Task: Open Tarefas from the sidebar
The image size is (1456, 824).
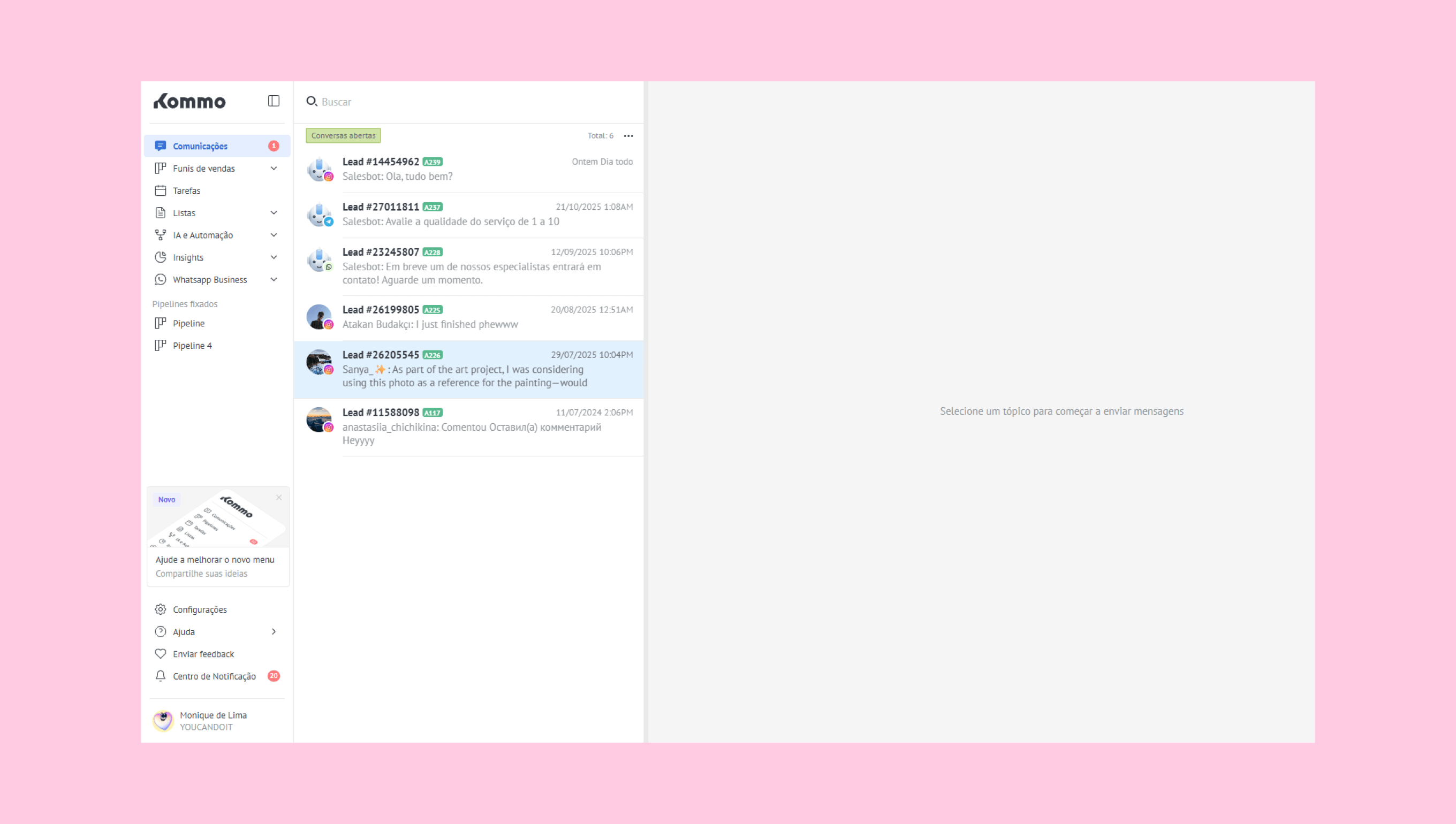Action: (x=186, y=190)
